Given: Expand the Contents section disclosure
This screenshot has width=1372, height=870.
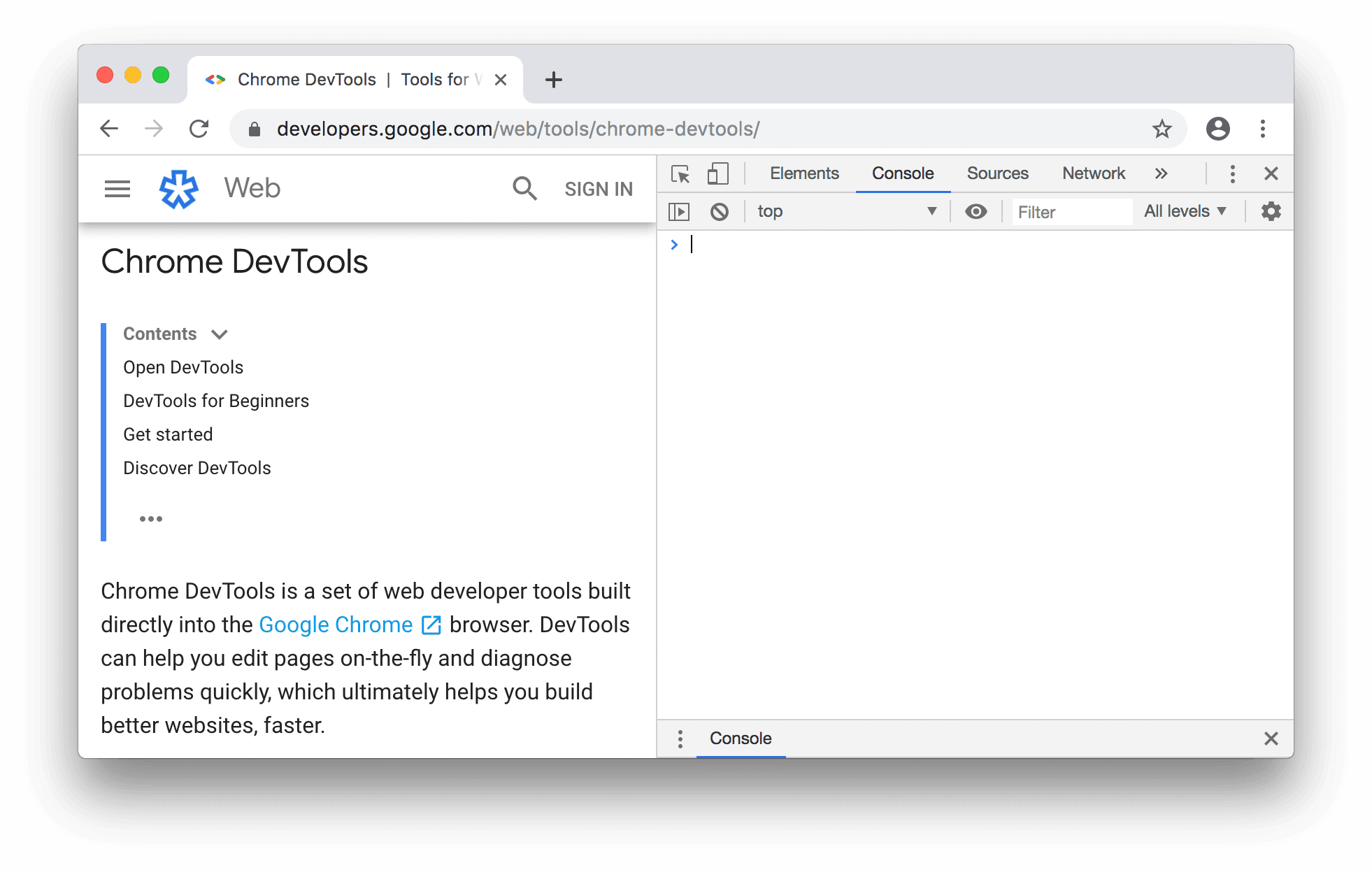Looking at the screenshot, I should [x=221, y=334].
